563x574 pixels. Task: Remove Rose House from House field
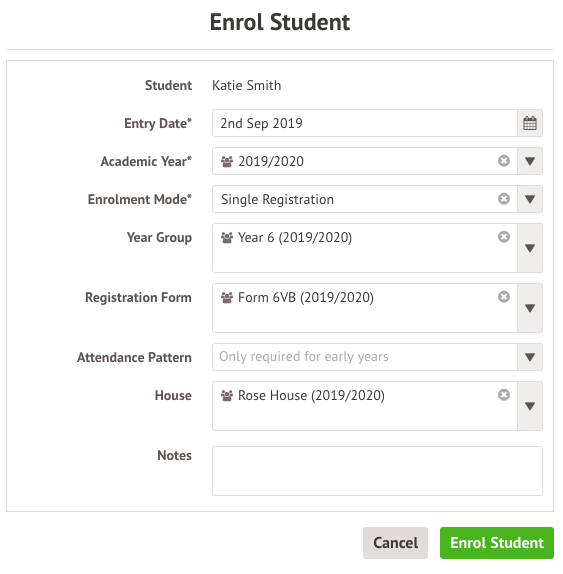[504, 395]
